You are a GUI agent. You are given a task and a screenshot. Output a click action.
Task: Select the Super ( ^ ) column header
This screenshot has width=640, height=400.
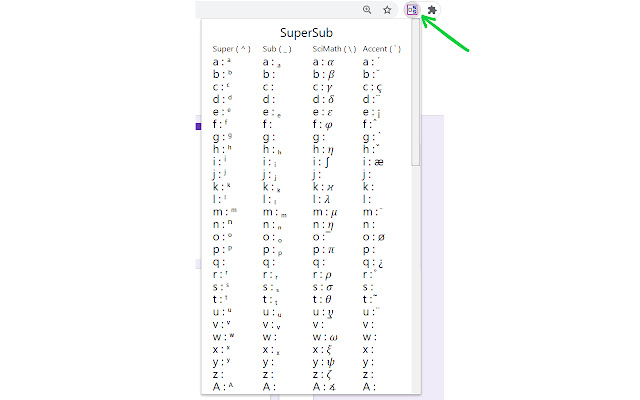[231, 49]
